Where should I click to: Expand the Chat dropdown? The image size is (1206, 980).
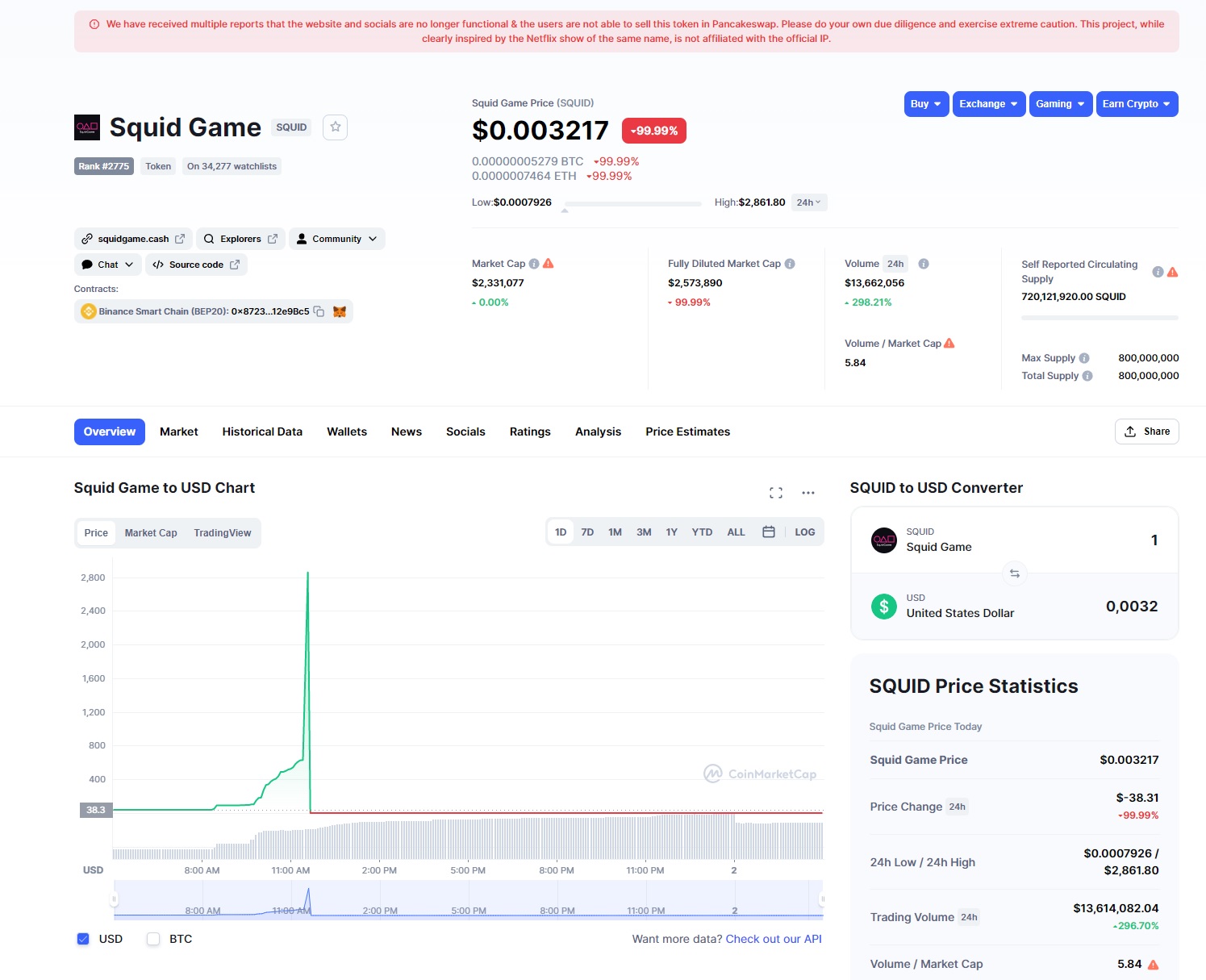pyautogui.click(x=108, y=265)
